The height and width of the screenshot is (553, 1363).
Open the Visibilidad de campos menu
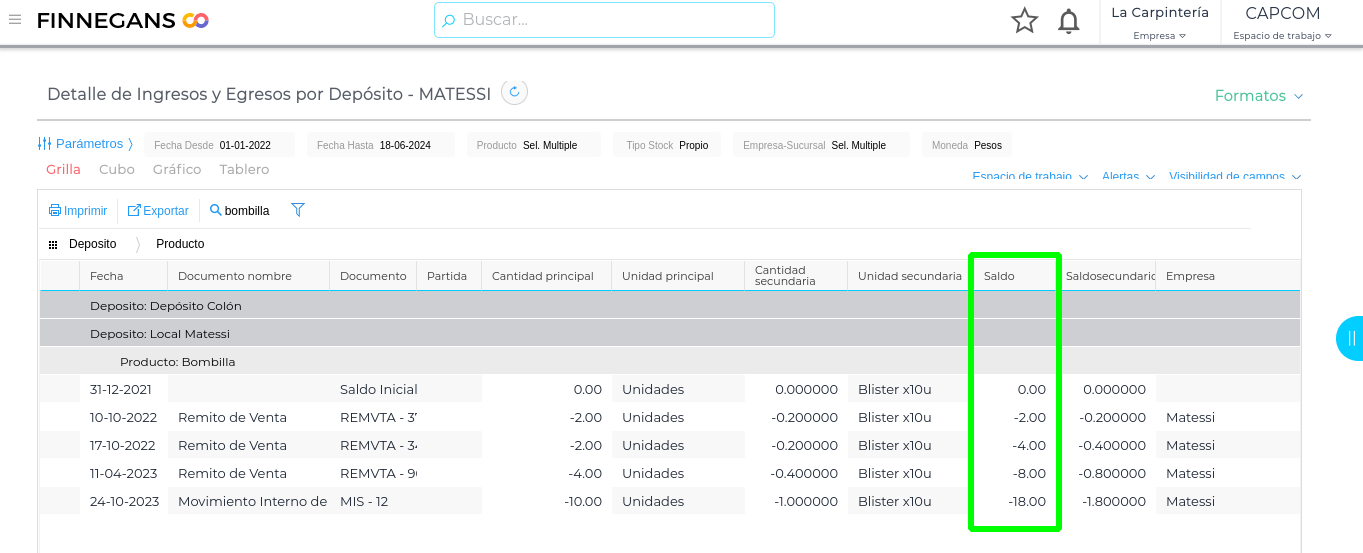(x=1234, y=177)
